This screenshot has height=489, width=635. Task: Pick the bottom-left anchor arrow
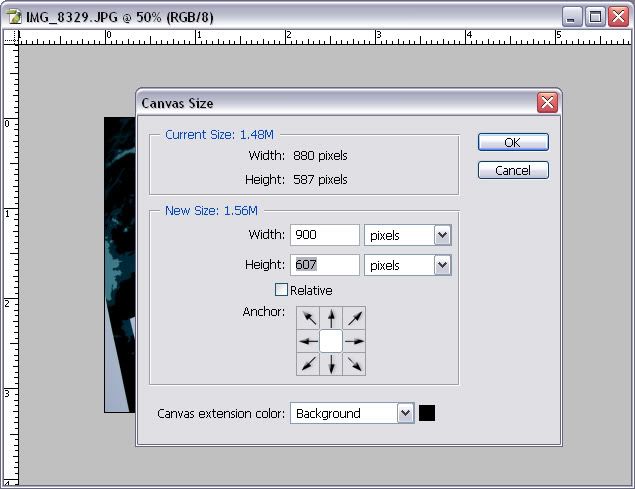308,364
